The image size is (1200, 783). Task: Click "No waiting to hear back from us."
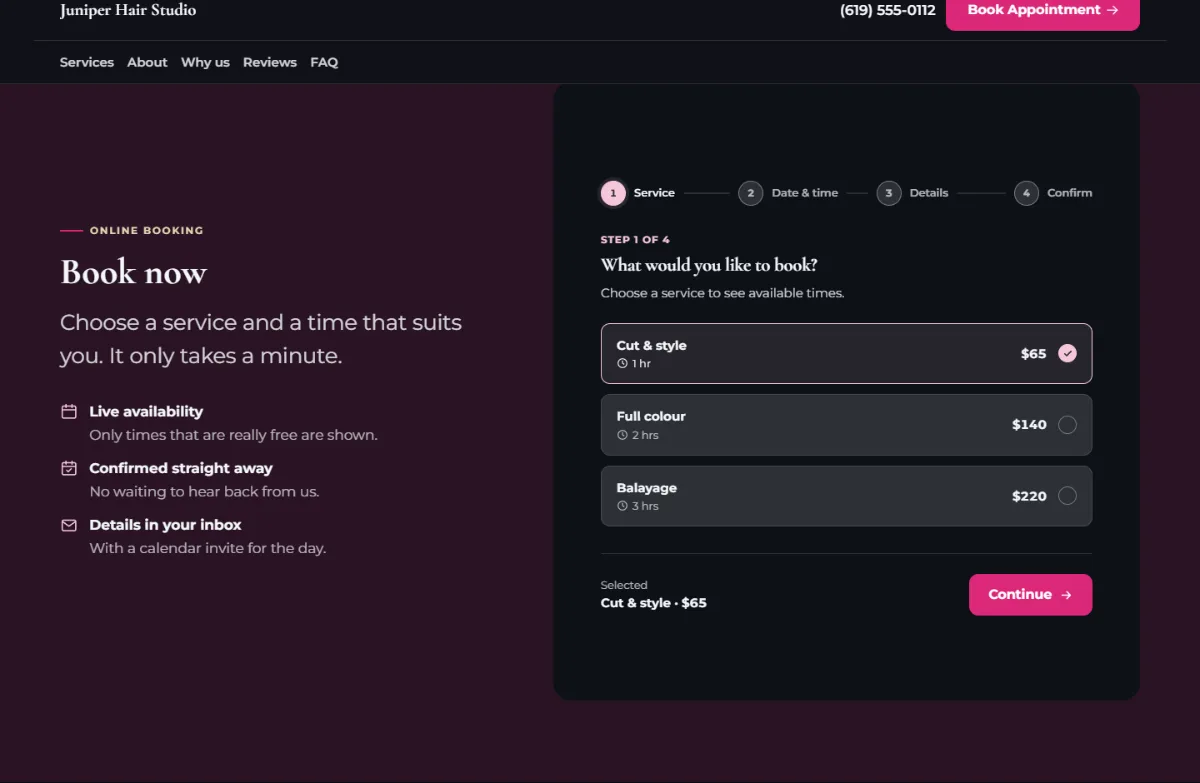pos(204,491)
